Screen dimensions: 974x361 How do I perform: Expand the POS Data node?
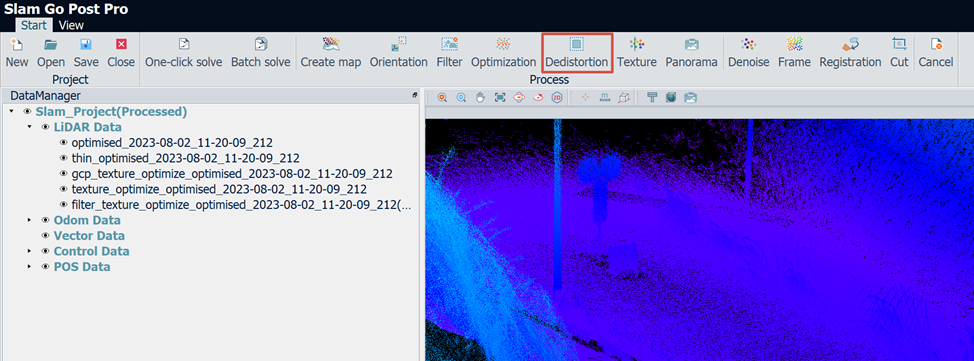tap(29, 267)
